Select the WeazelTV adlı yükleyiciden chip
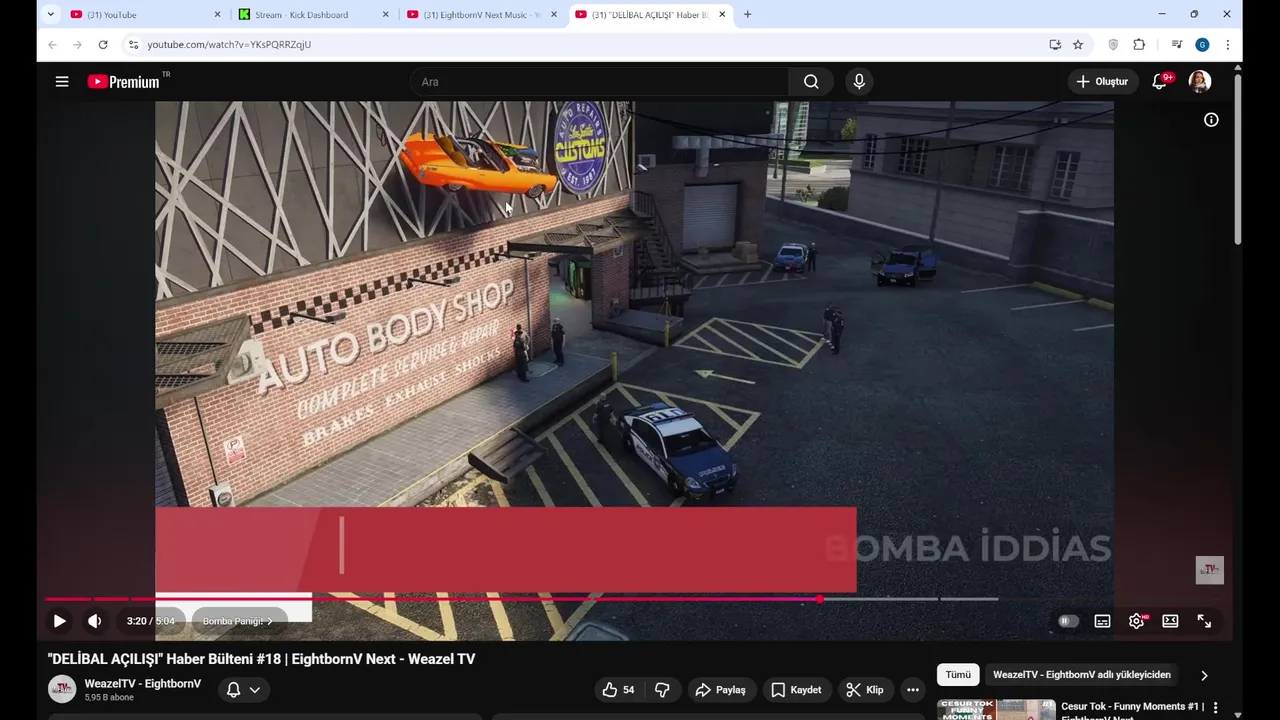Image resolution: width=1280 pixels, height=720 pixels. pyautogui.click(x=1082, y=675)
